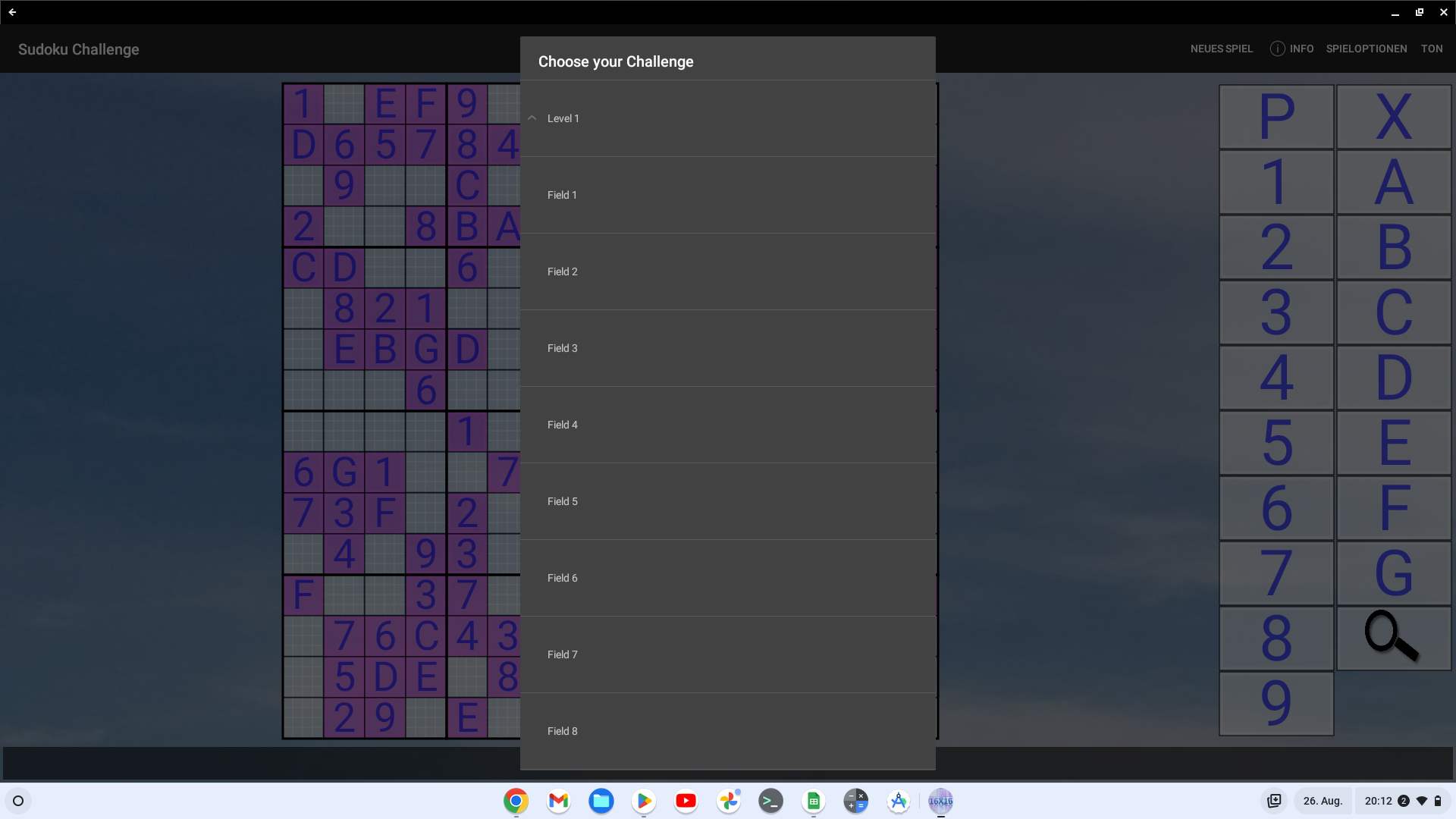Open Gmail from the shelf
The height and width of the screenshot is (819, 1456).
(x=558, y=801)
